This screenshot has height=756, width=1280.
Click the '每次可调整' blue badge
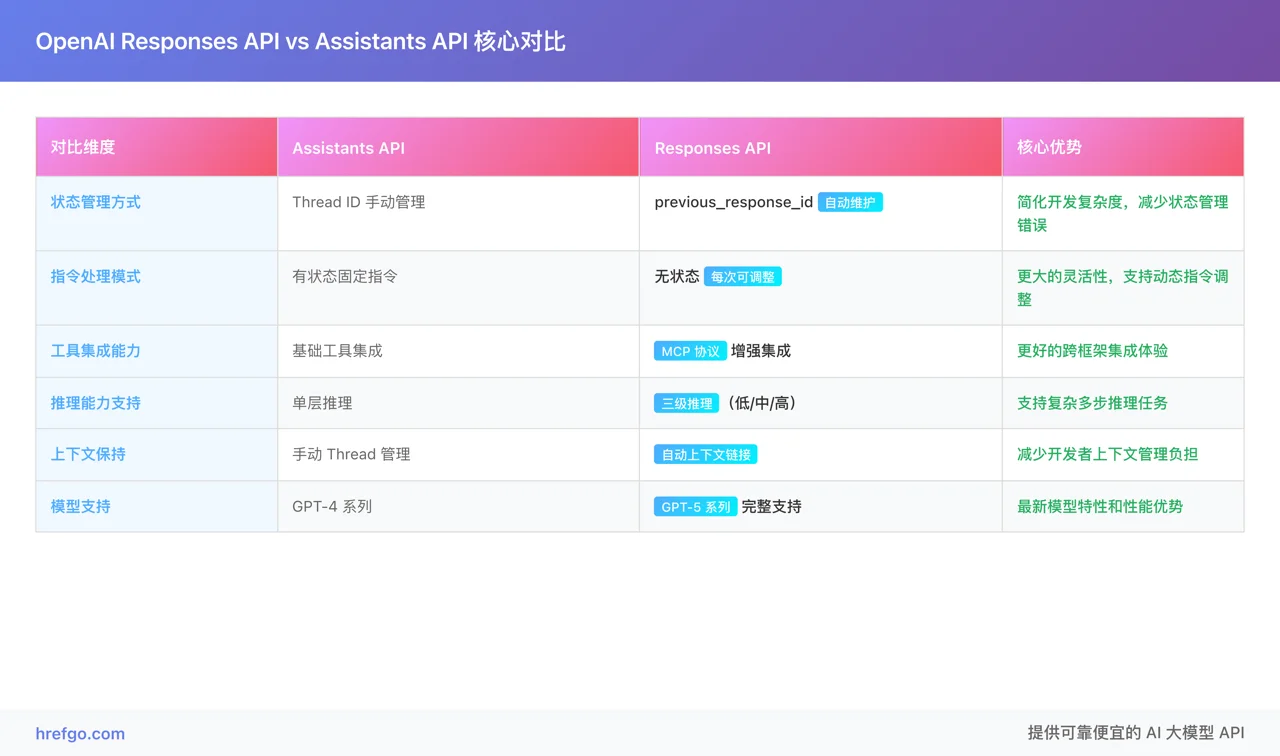pos(743,276)
